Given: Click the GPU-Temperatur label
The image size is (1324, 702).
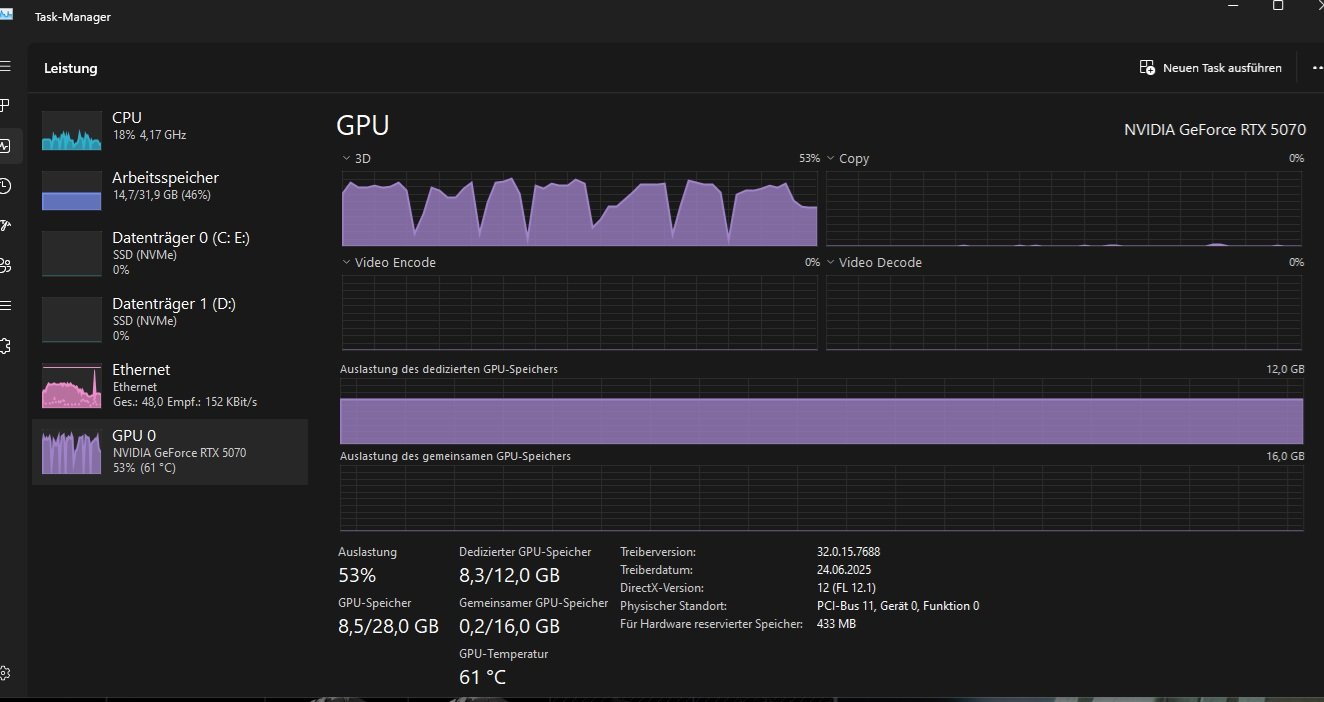Looking at the screenshot, I should pos(503,654).
